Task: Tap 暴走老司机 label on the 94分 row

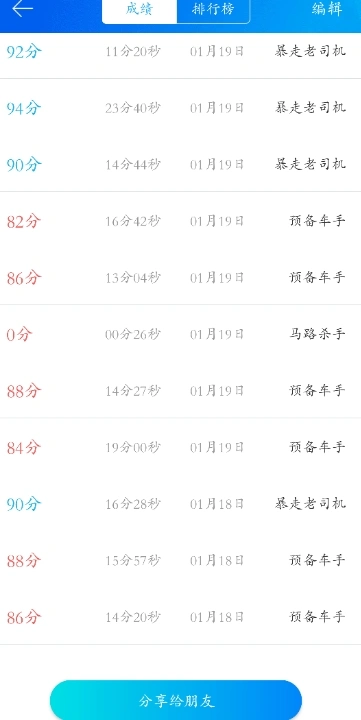Action: click(x=310, y=108)
